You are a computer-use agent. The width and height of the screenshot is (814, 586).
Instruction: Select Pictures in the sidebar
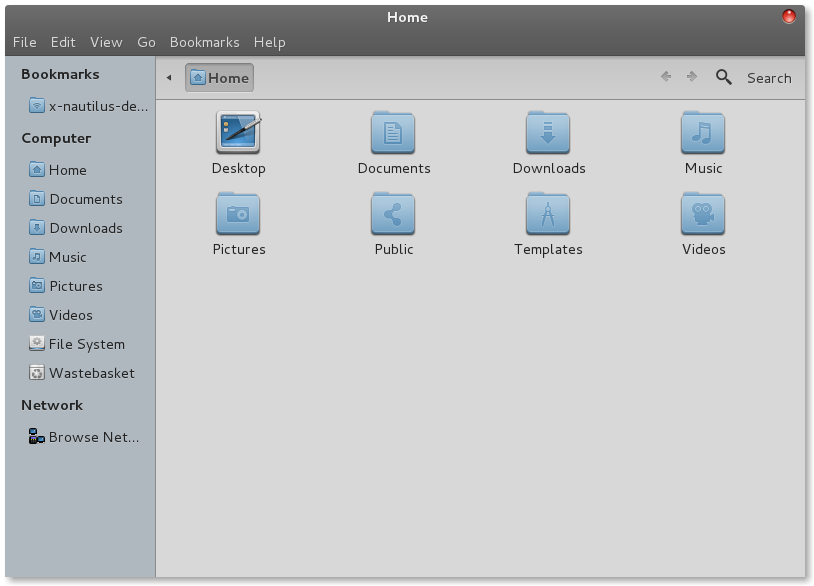(x=66, y=286)
